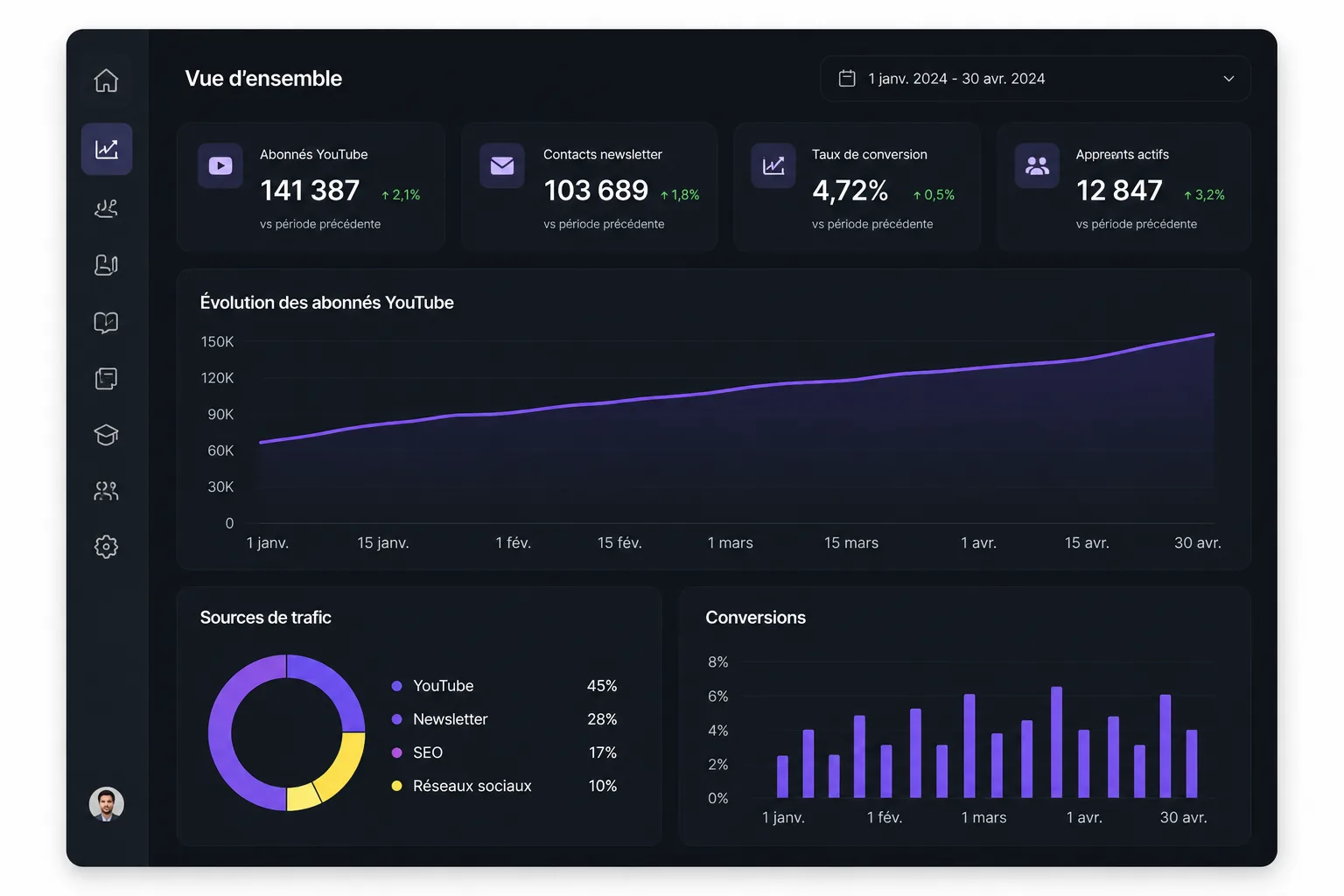1344x896 pixels.
Task: Select the analytics chart icon in sidebar
Action: (x=107, y=149)
